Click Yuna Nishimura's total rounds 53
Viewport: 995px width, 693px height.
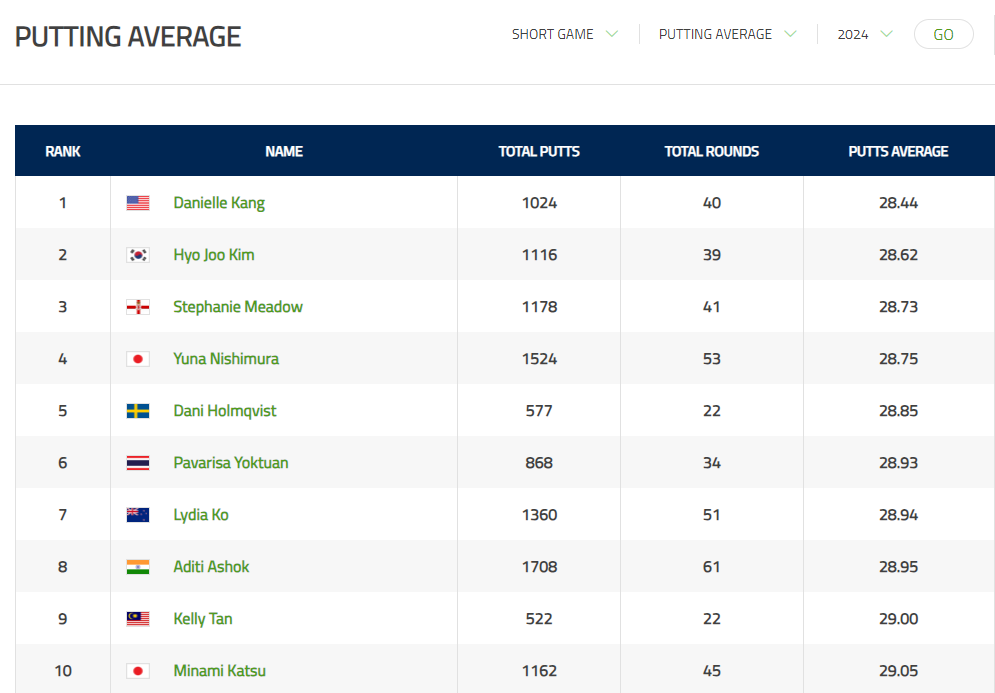point(711,359)
